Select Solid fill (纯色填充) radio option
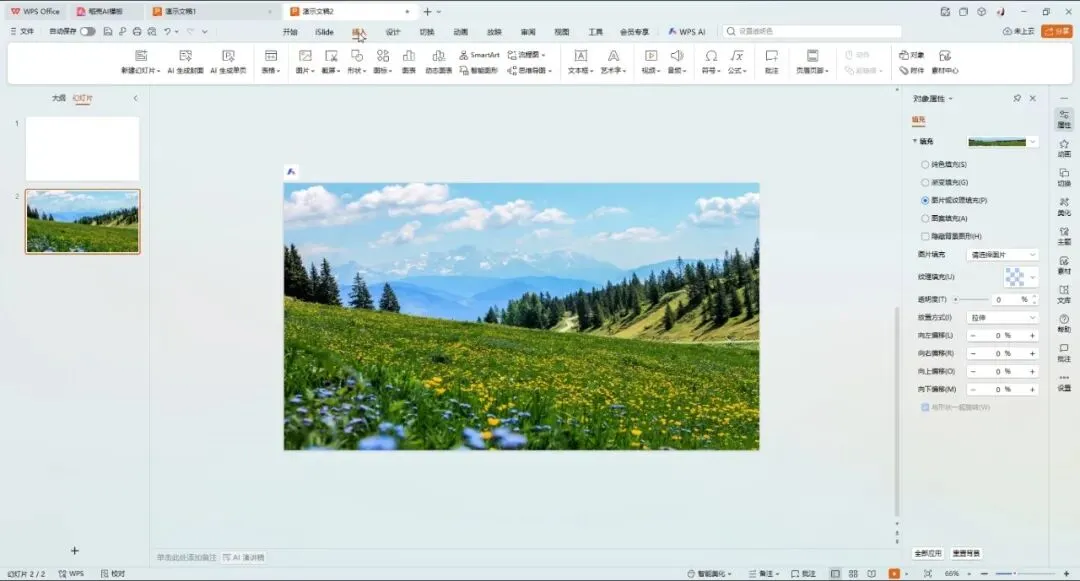 (925, 165)
